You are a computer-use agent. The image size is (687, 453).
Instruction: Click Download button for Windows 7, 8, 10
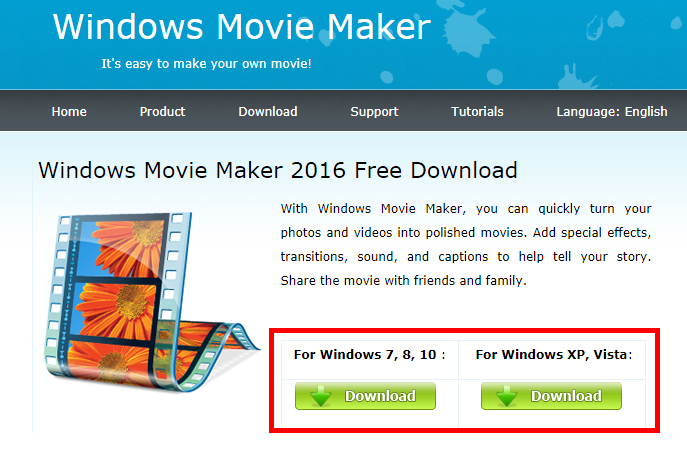(365, 396)
